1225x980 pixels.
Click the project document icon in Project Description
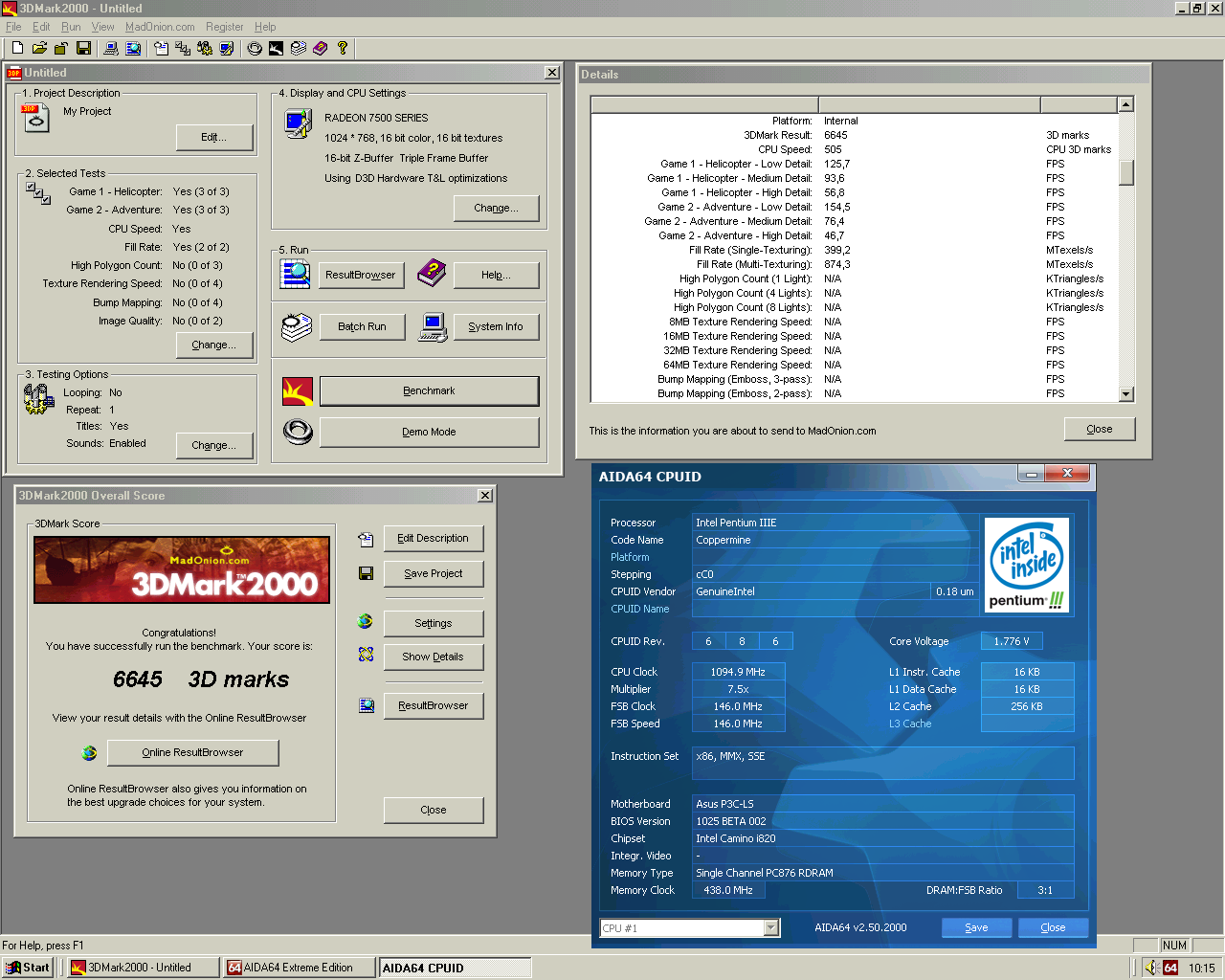(x=34, y=117)
